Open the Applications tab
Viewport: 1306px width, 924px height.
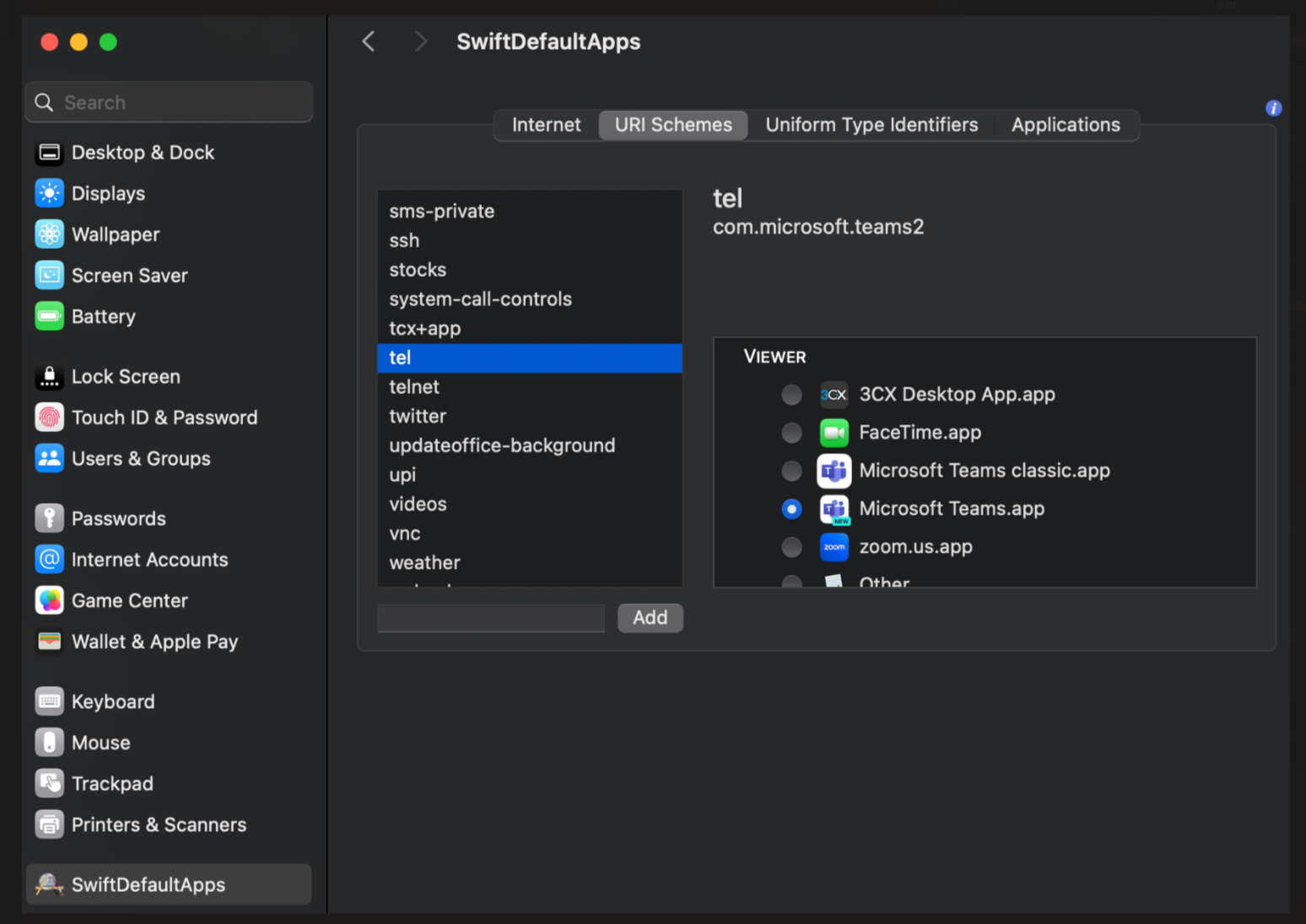pos(1066,125)
